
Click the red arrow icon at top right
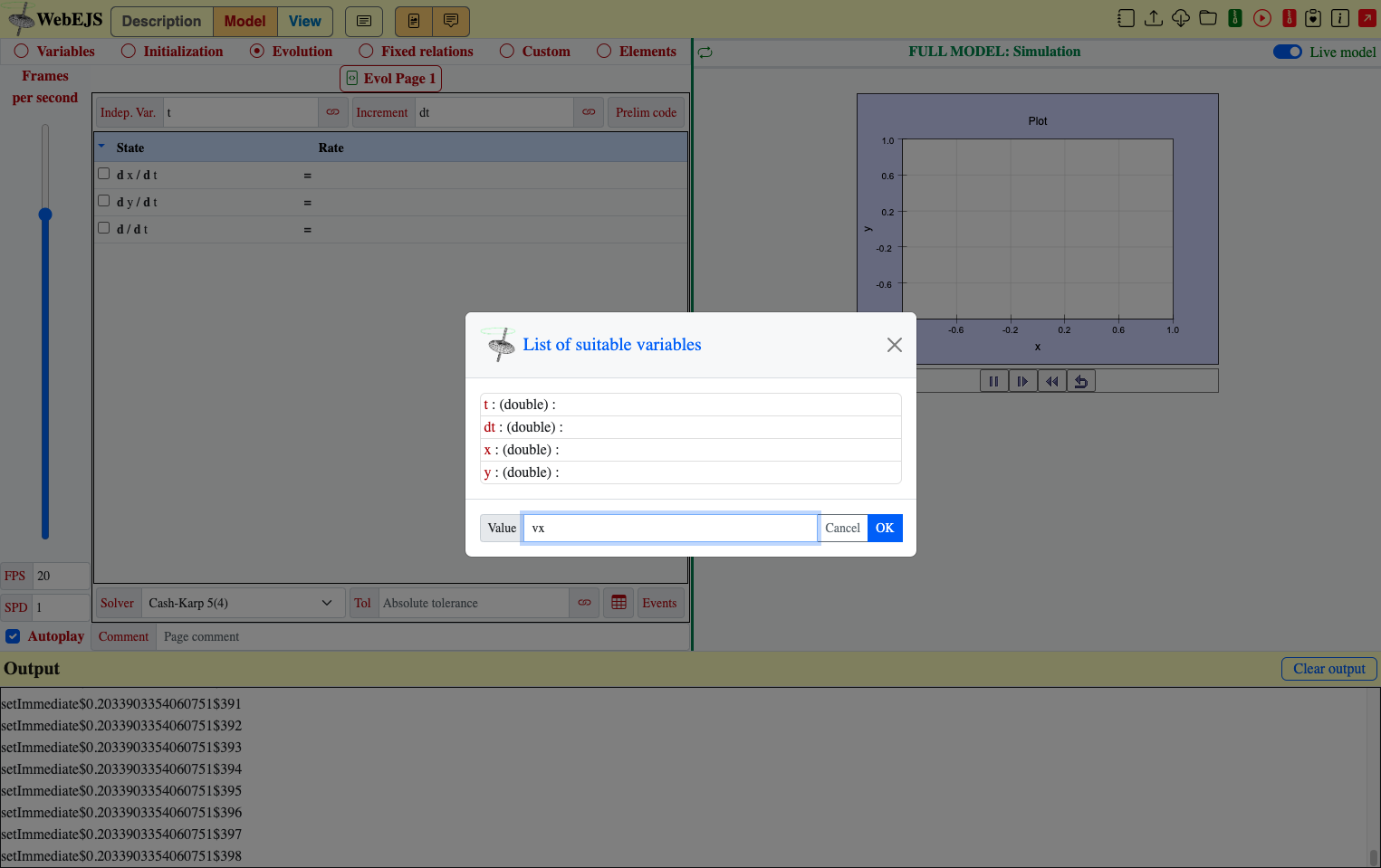[1367, 18]
